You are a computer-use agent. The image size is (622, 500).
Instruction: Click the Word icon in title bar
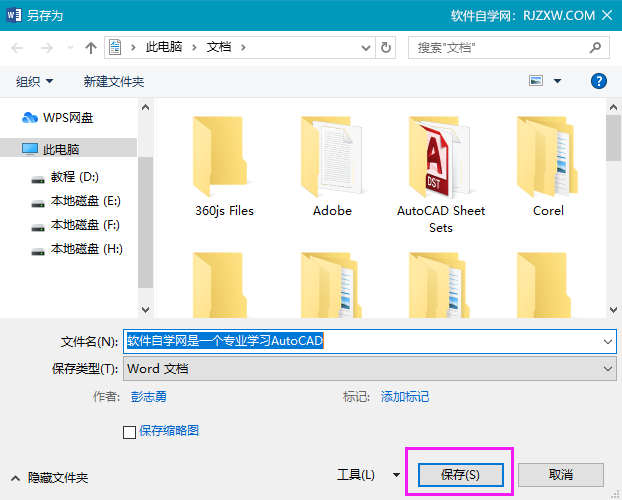tap(13, 15)
